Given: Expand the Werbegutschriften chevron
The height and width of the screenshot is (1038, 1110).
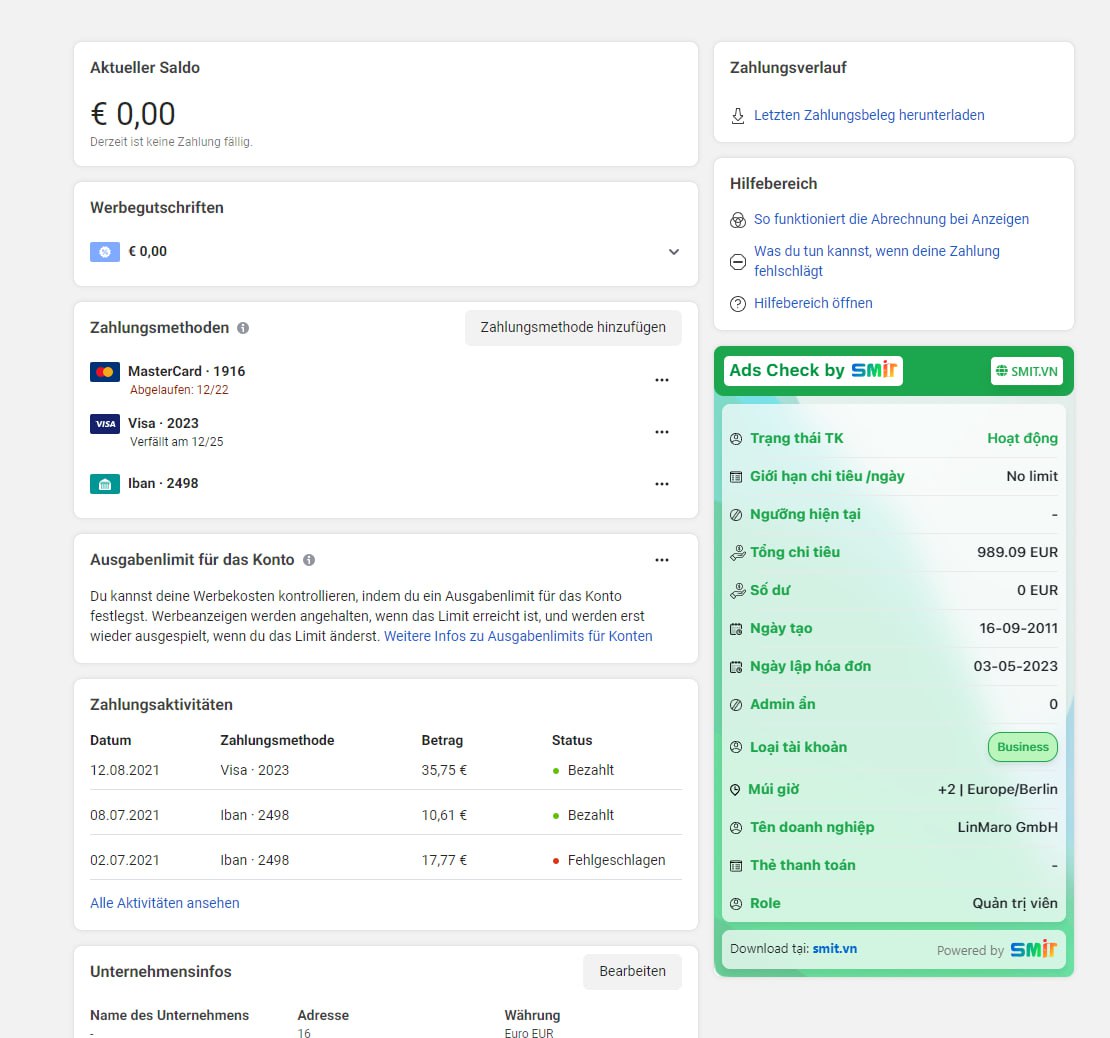Looking at the screenshot, I should coord(673,252).
